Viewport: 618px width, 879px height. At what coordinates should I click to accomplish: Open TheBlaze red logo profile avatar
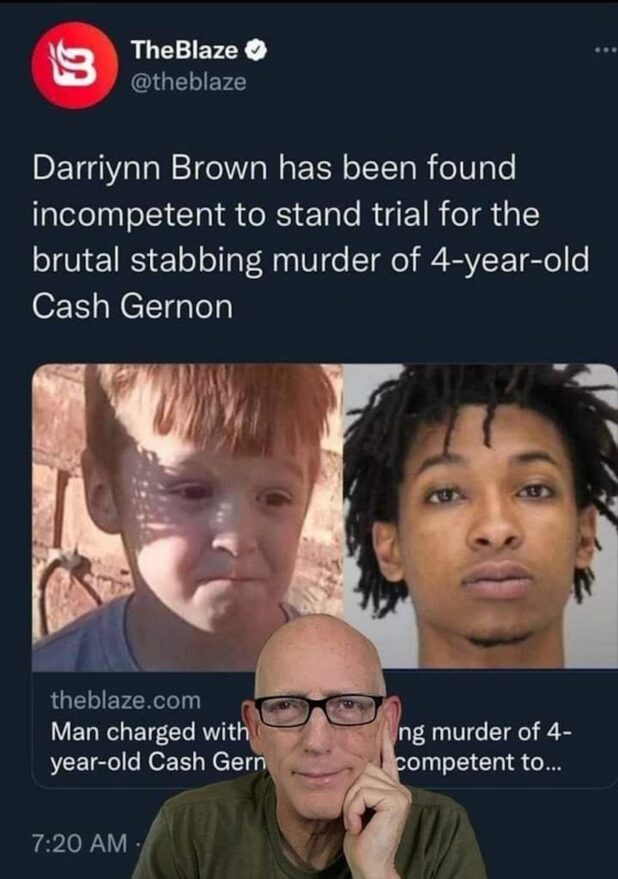click(75, 65)
